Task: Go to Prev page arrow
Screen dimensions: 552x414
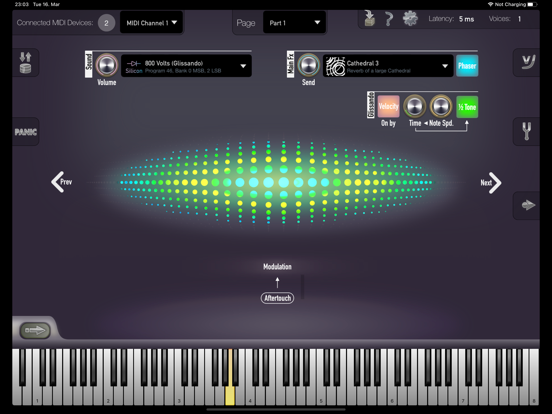Action: (62, 182)
